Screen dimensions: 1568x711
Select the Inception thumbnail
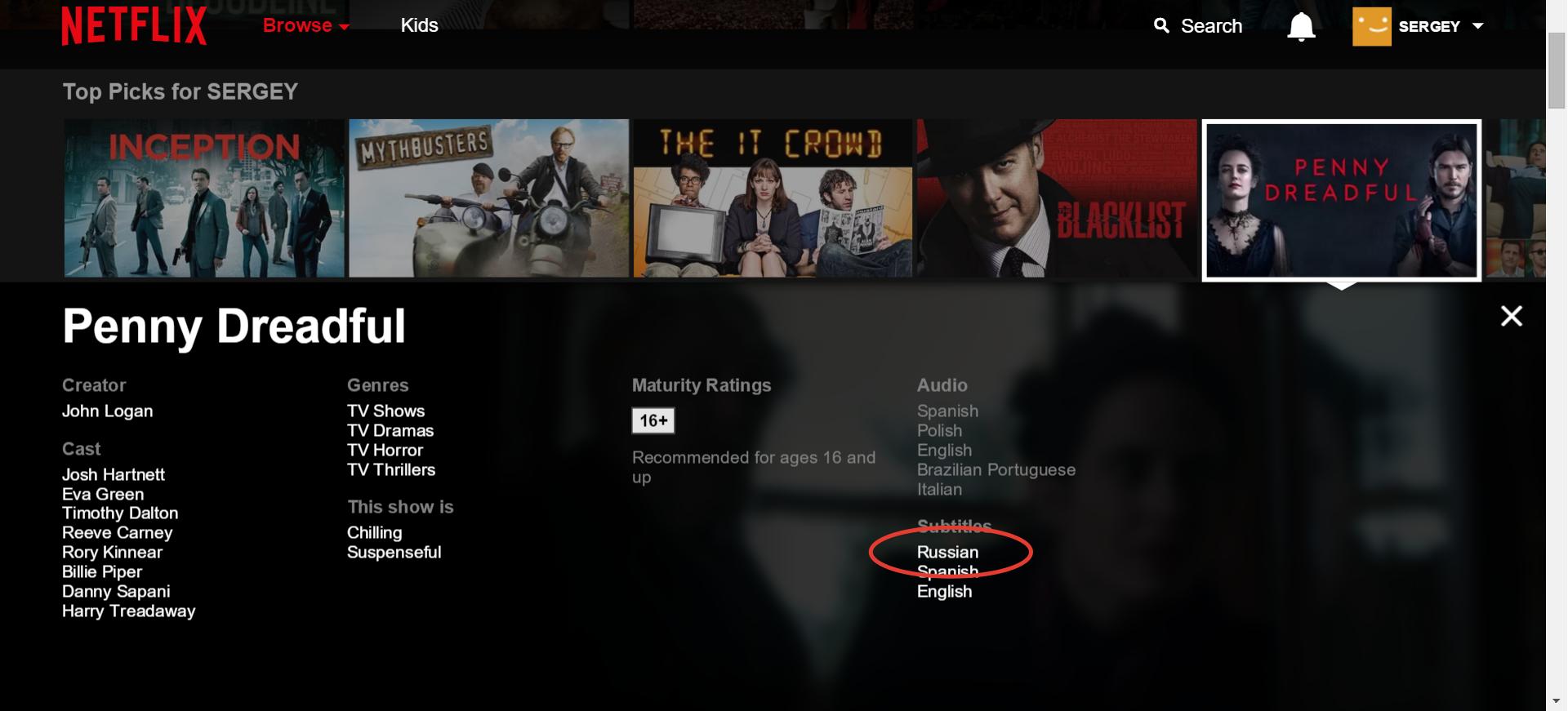(204, 198)
